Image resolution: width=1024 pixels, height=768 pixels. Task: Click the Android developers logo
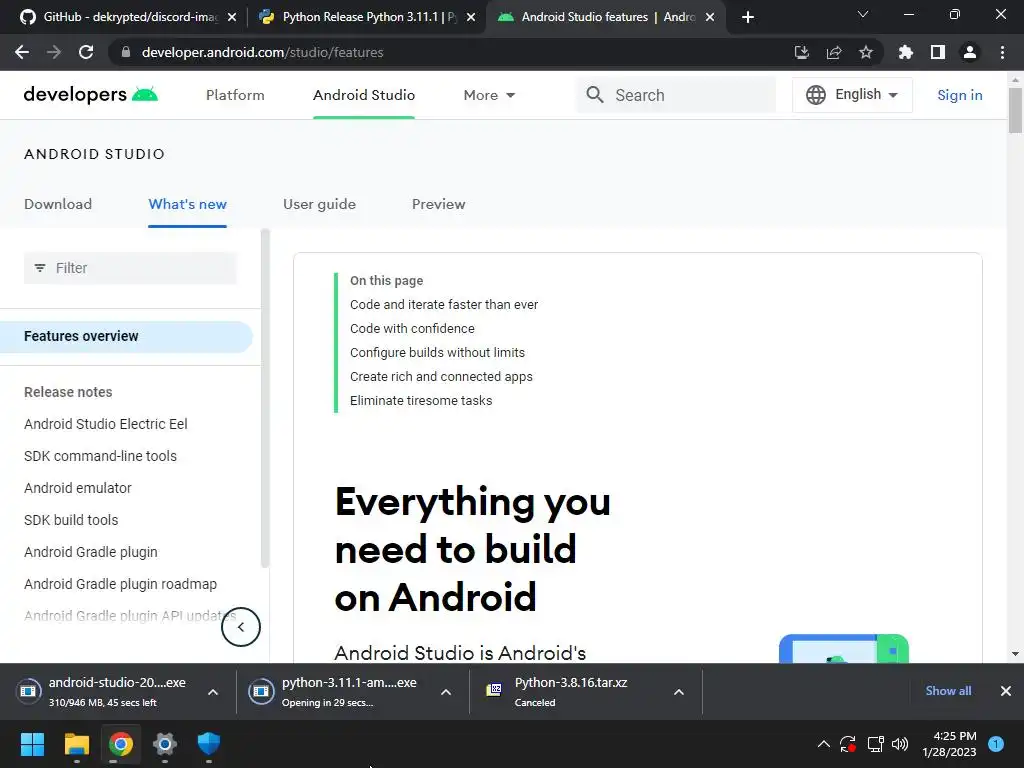click(x=91, y=95)
